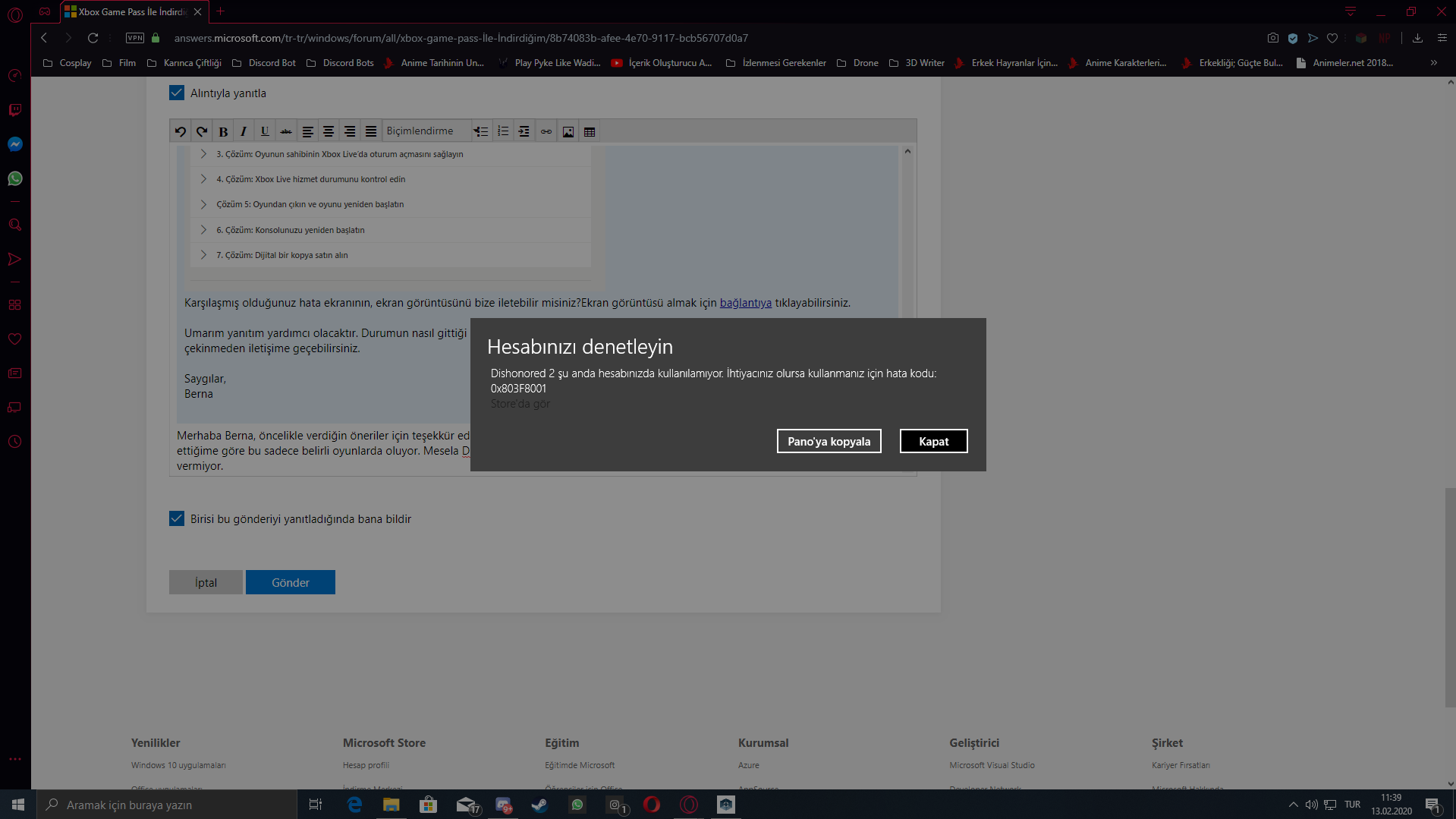The height and width of the screenshot is (819, 1456).
Task: Open Messenger in Opera sidebar
Action: (x=15, y=144)
